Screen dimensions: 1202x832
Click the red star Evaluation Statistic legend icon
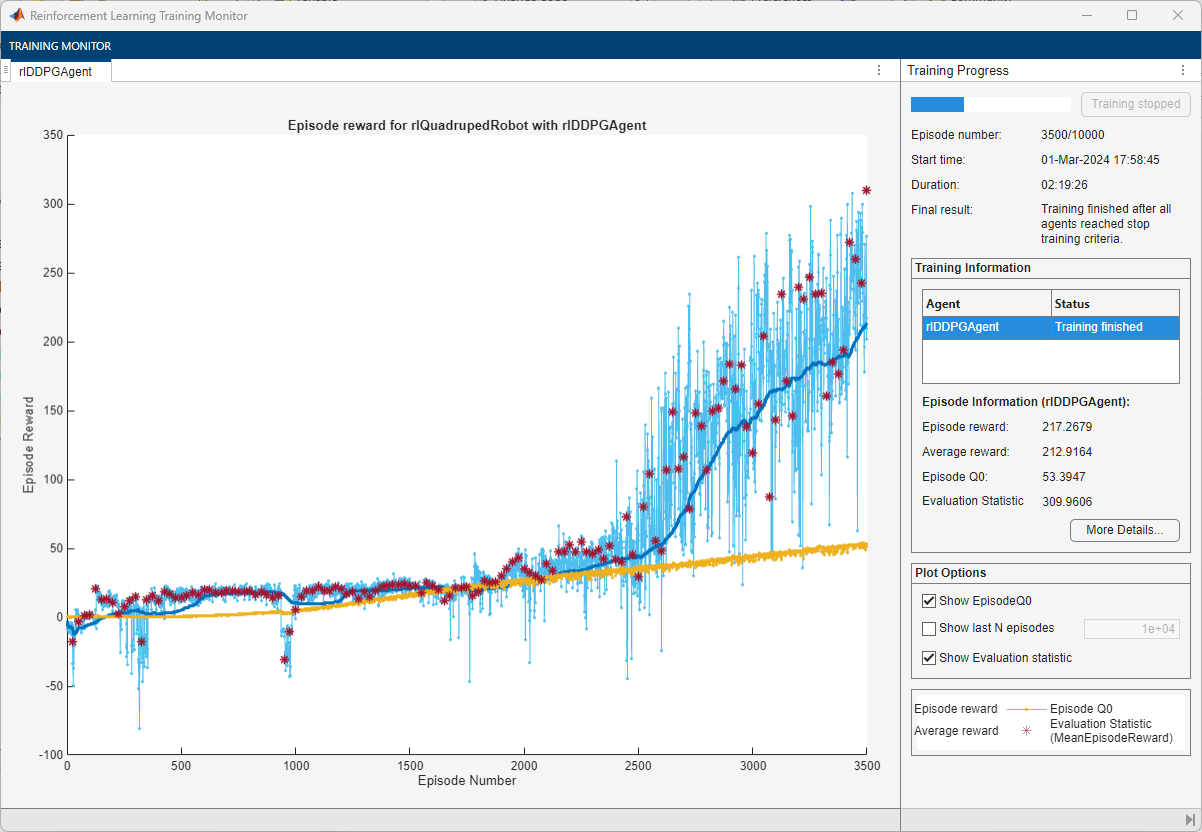tap(1024, 731)
